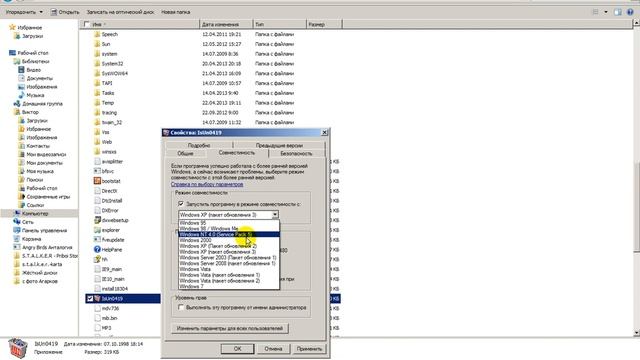The width and height of the screenshot is (640, 360).
Task: Create a folder with Новая папка
Action: 176,12
